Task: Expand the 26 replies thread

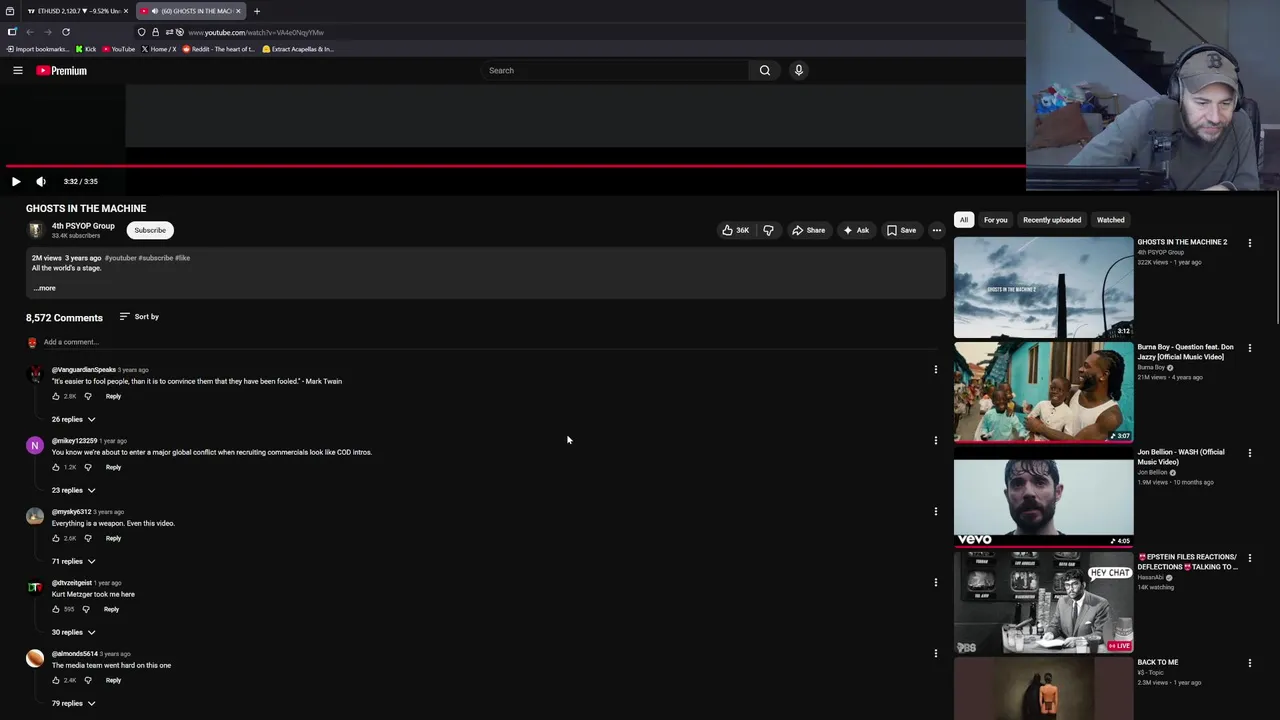Action: tap(73, 419)
